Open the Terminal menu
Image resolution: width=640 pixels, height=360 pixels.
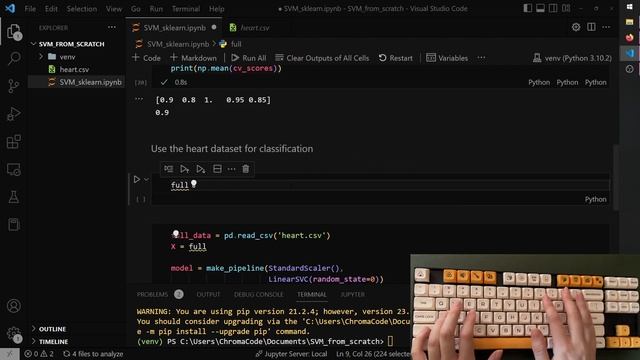[x=186, y=9]
